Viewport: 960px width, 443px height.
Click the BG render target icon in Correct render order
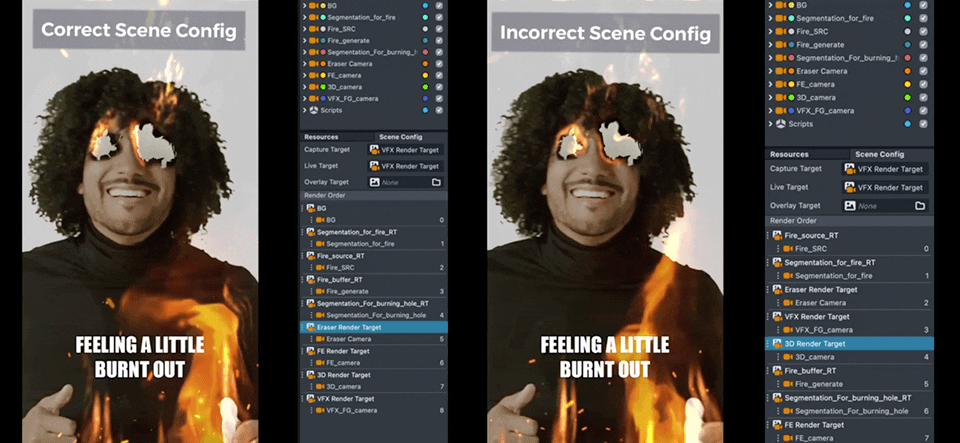point(310,208)
